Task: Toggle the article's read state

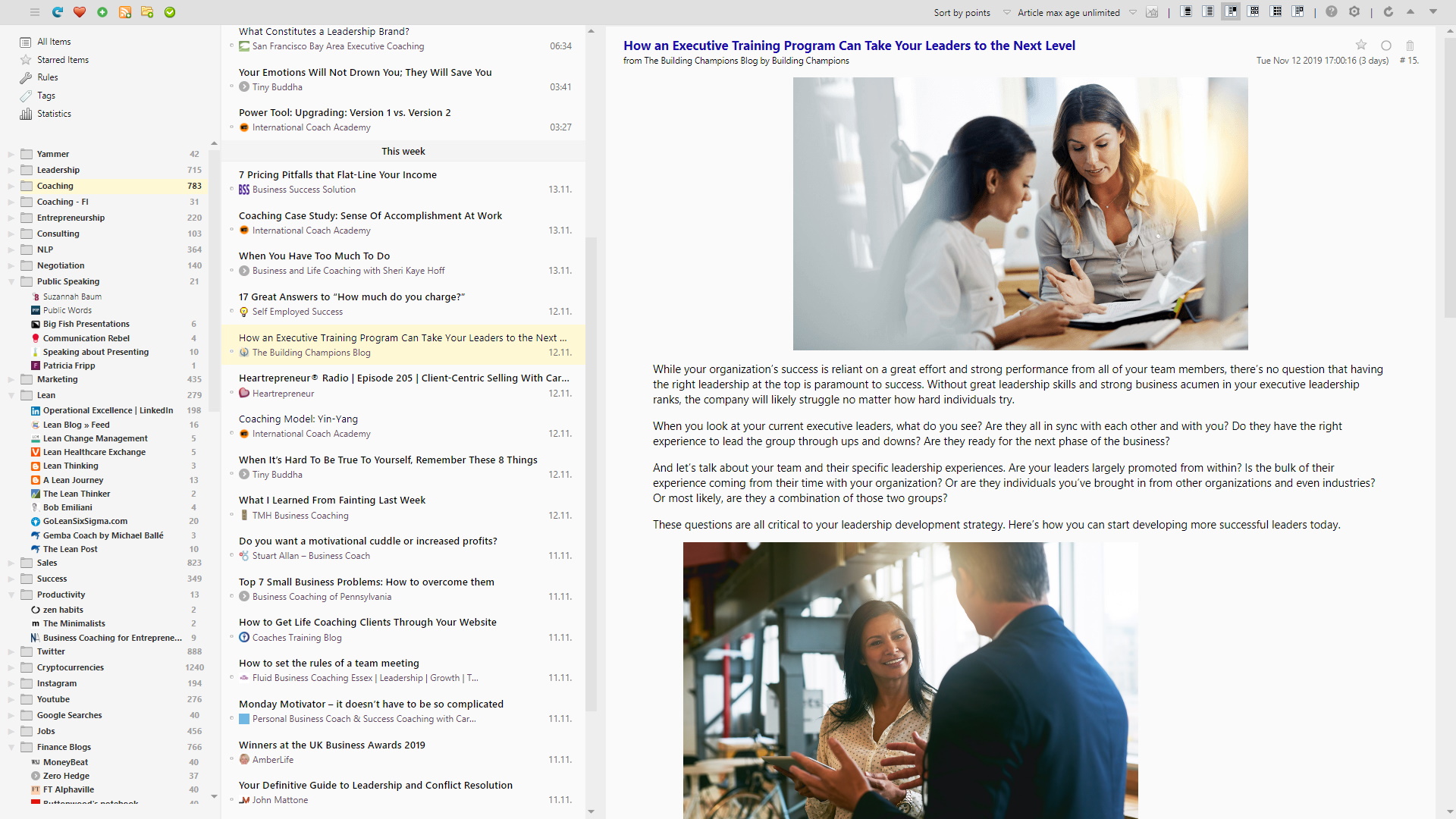Action: point(1385,45)
